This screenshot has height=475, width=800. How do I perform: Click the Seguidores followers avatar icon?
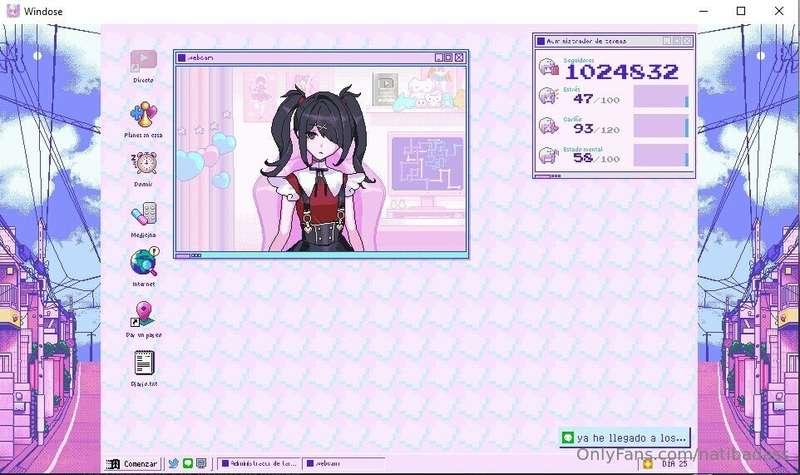[548, 67]
